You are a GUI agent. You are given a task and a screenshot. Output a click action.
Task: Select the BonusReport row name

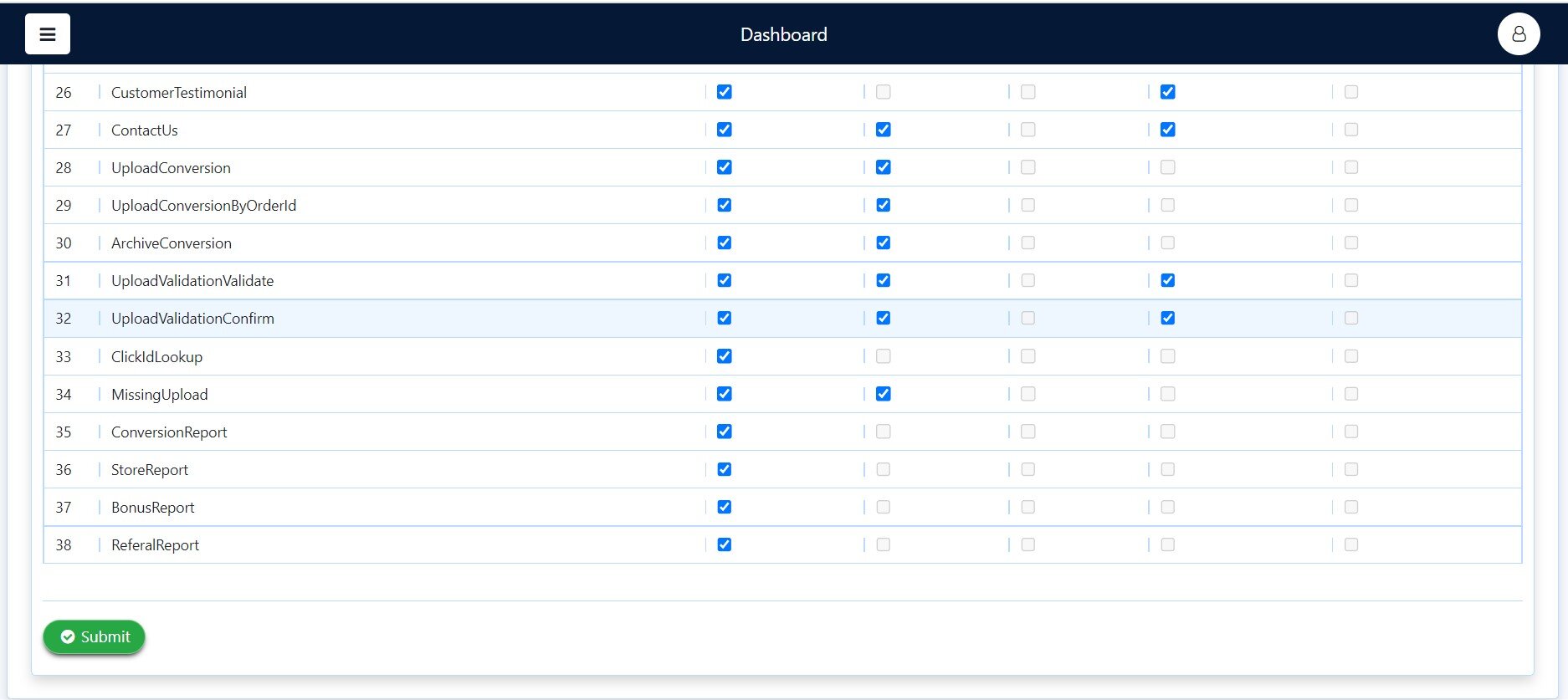(152, 508)
